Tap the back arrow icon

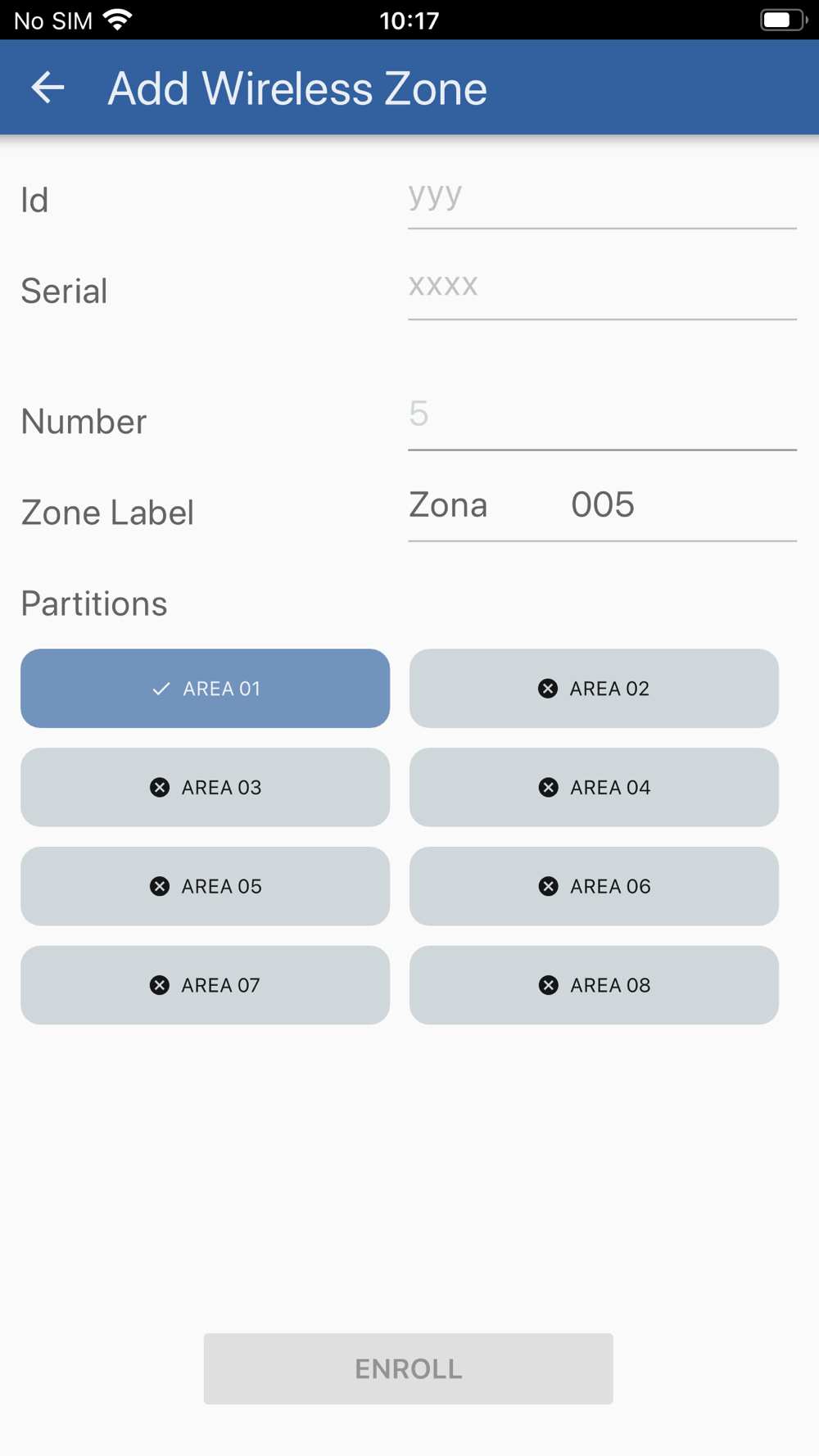pyautogui.click(x=48, y=88)
